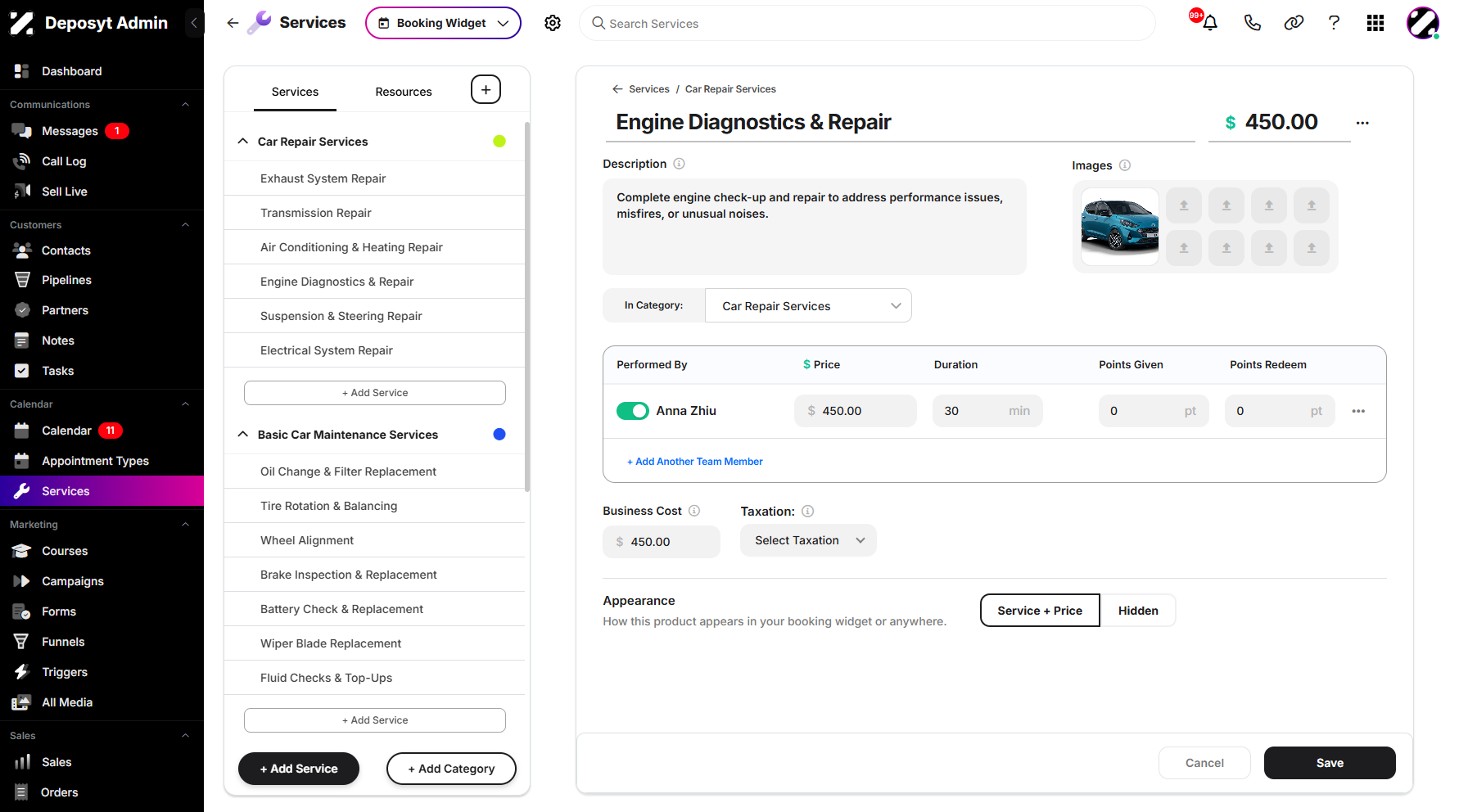Click blue color dot for Basic Car Maintenance
Screen dimensions: 1459x812
click(x=499, y=434)
